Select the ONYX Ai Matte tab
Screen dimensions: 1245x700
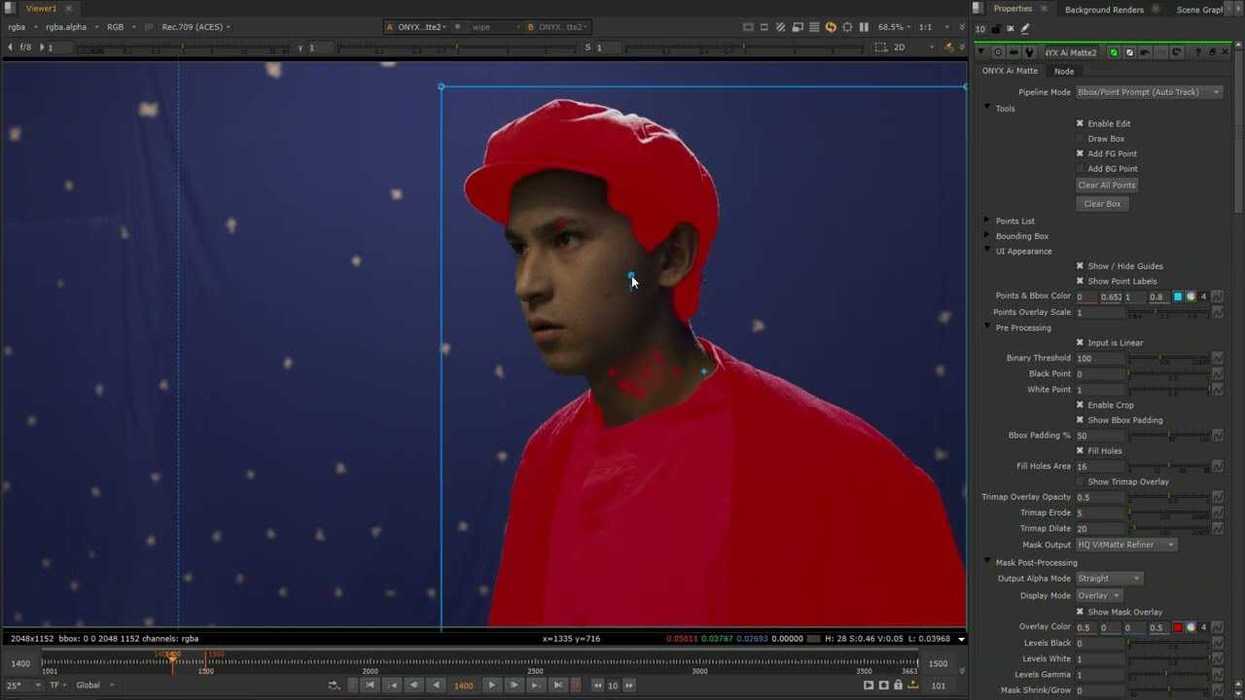[1010, 71]
